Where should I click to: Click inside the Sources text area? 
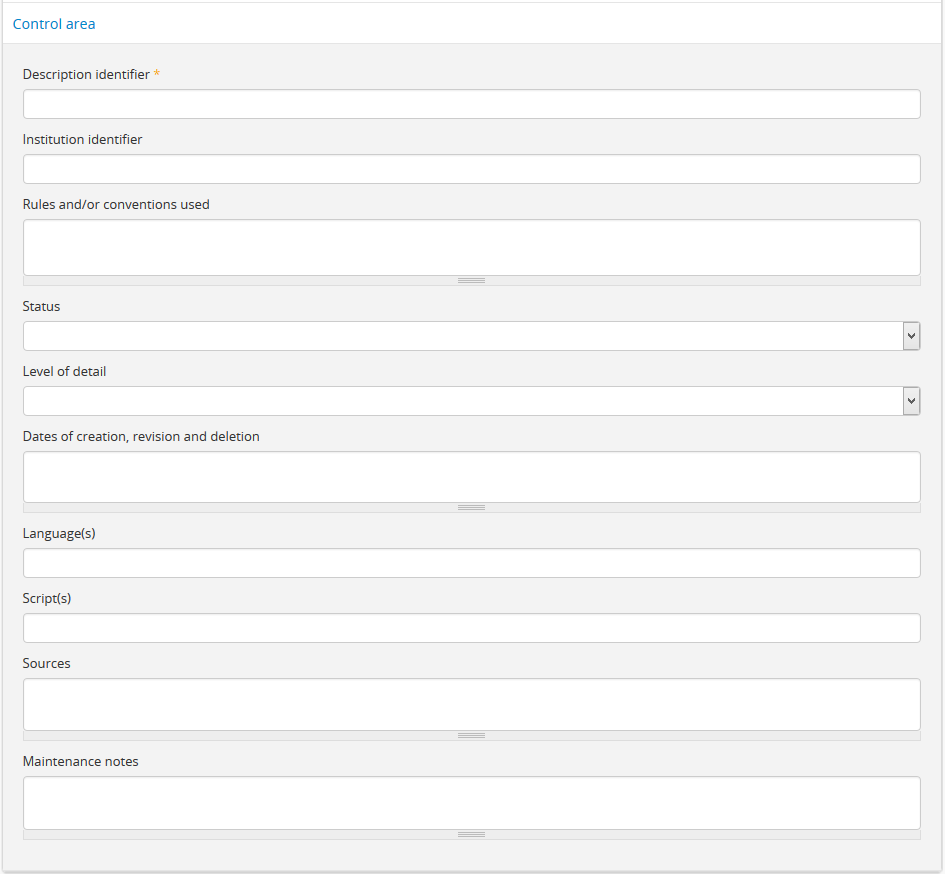(x=471, y=704)
